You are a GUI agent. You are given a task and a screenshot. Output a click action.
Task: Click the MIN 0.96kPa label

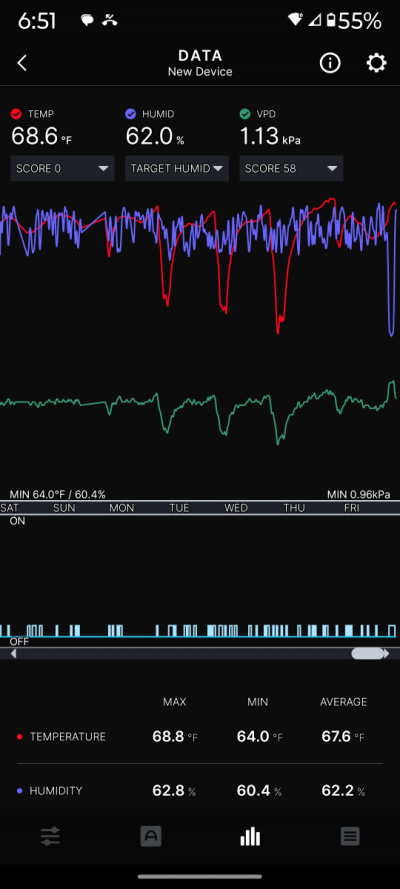[x=359, y=495]
